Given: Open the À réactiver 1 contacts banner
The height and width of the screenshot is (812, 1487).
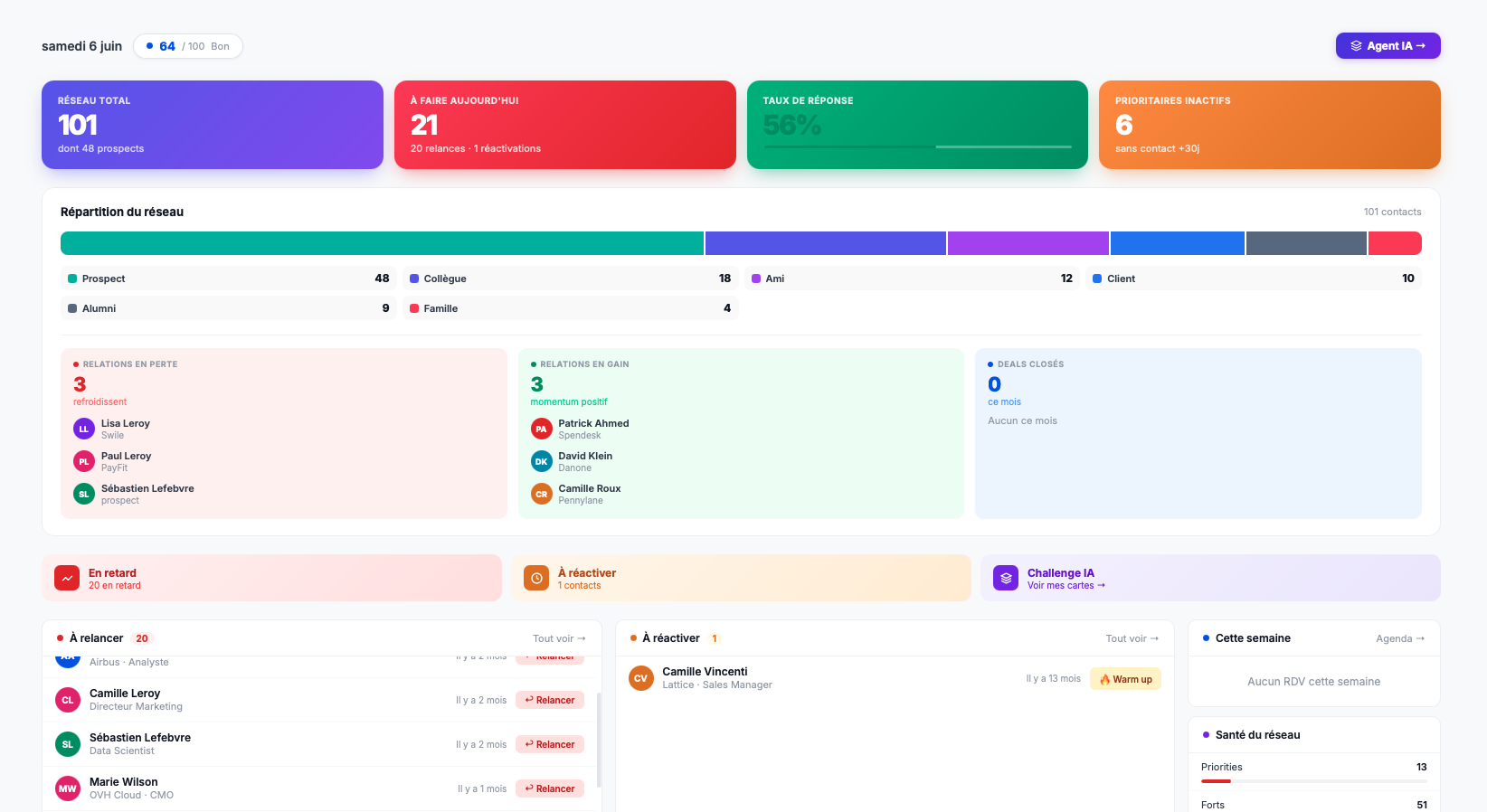Looking at the screenshot, I should [x=741, y=578].
